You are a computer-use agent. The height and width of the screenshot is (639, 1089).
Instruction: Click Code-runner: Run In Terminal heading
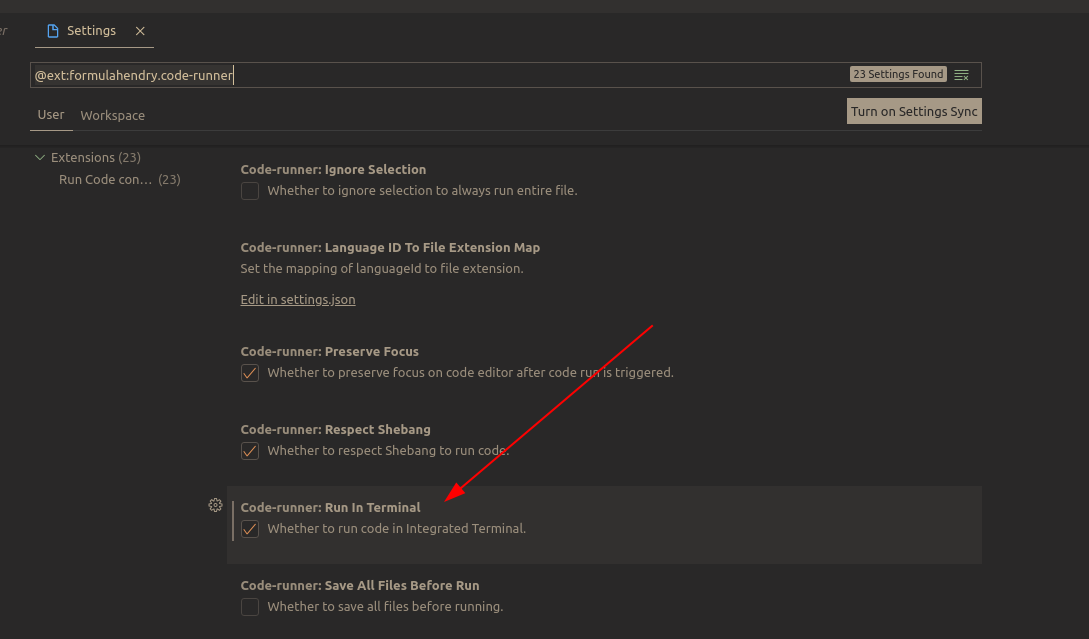(x=331, y=508)
